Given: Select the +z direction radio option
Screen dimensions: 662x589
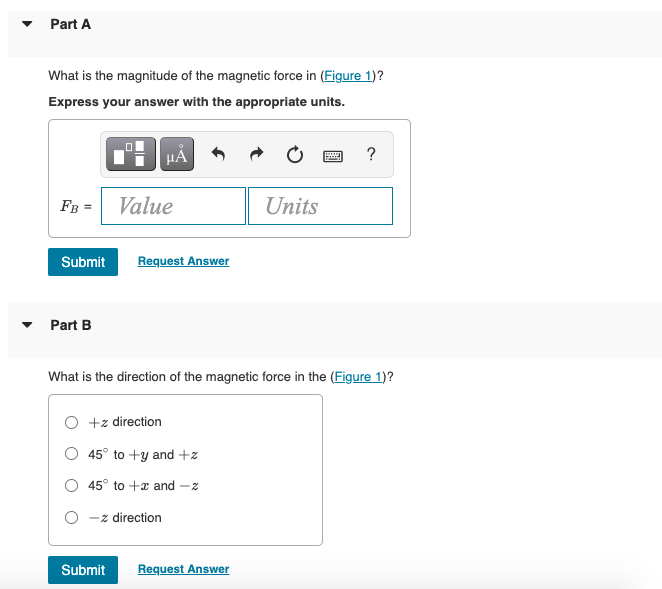Looking at the screenshot, I should [71, 422].
